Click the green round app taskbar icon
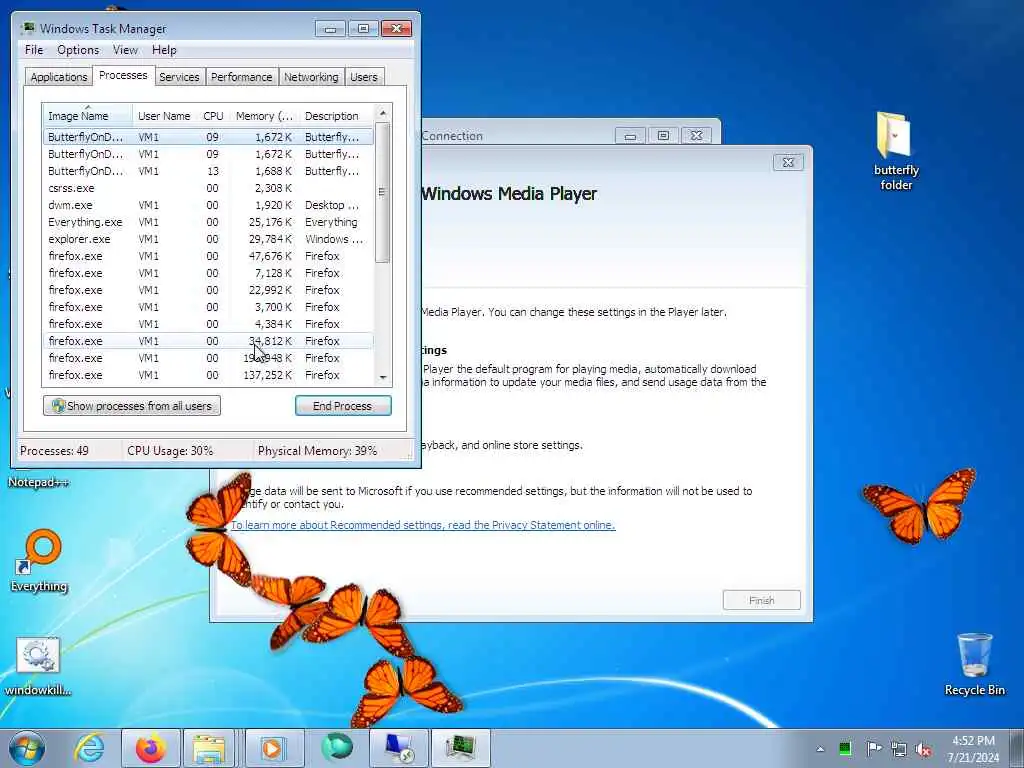The width and height of the screenshot is (1024, 768). pyautogui.click(x=337, y=748)
